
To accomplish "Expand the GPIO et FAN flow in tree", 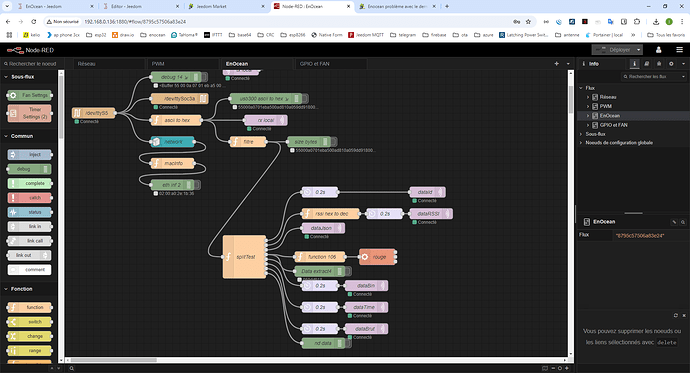I will pos(588,125).
